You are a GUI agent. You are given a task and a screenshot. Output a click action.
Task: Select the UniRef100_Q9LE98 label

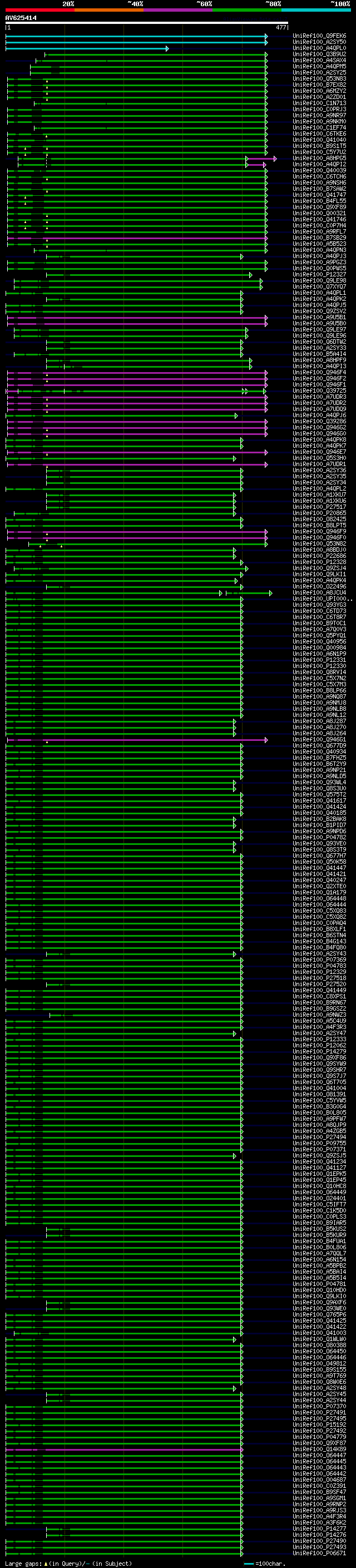319,280
